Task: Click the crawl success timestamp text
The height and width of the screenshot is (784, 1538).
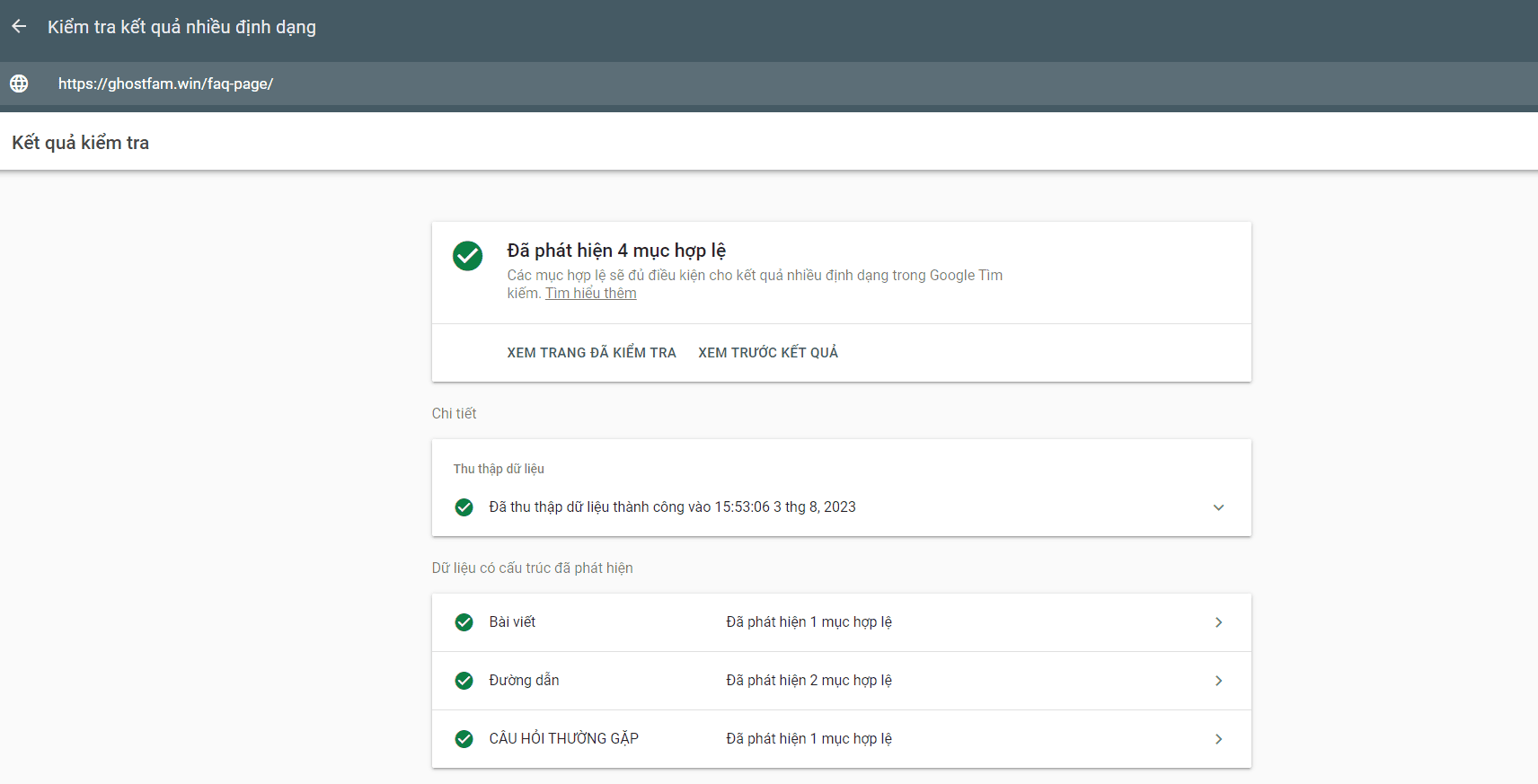Action: pos(672,507)
